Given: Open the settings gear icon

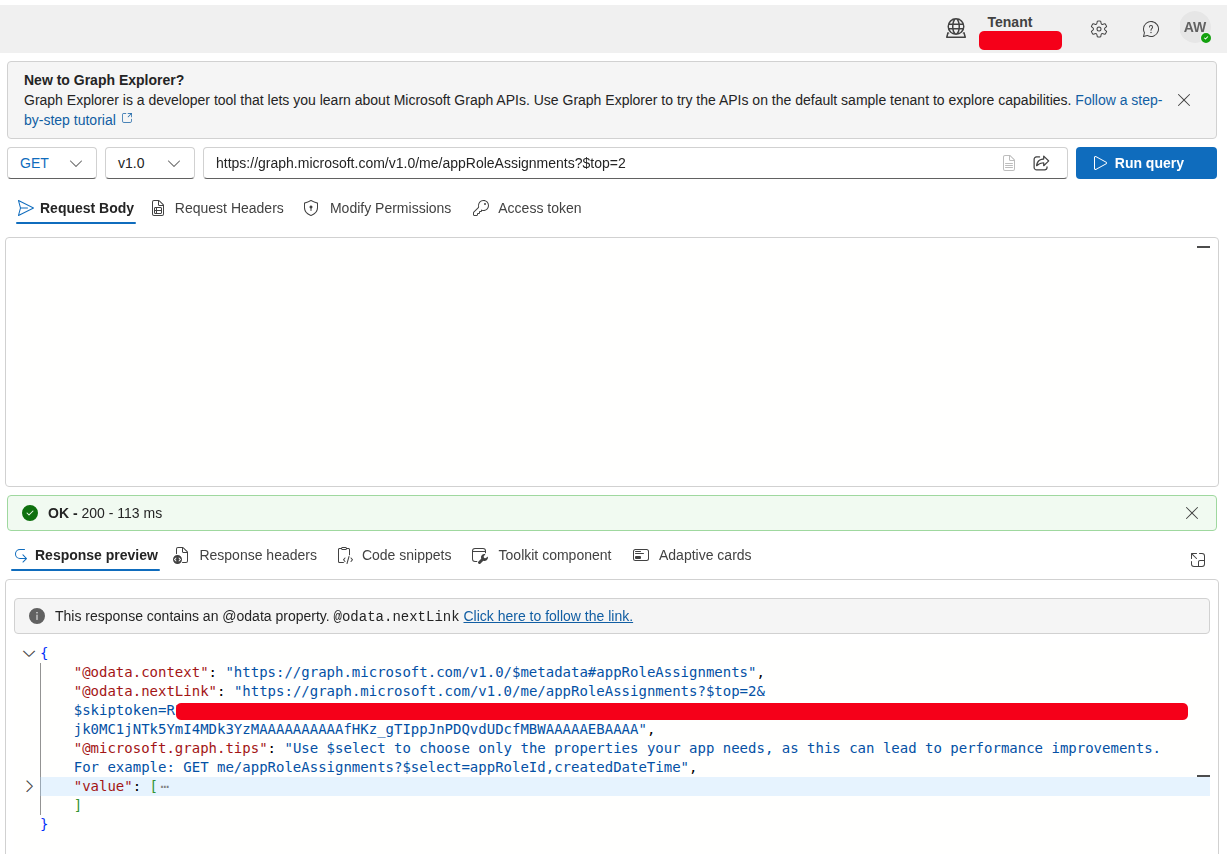Looking at the screenshot, I should click(x=1099, y=29).
